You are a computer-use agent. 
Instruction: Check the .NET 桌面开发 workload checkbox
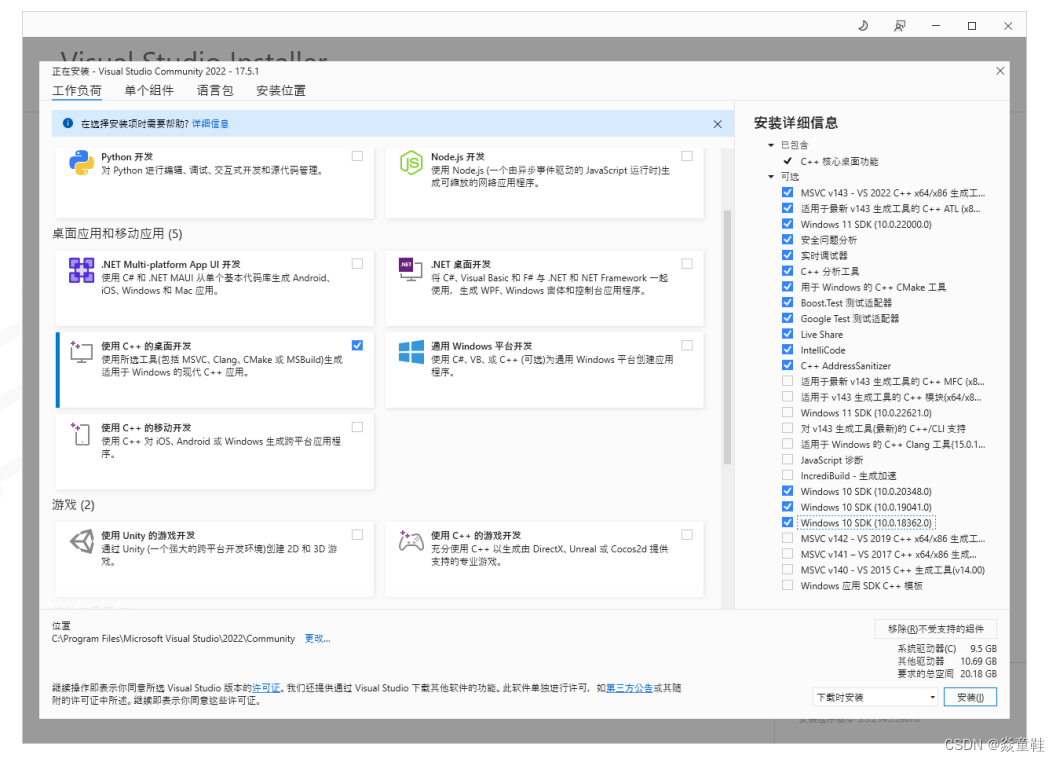687,264
